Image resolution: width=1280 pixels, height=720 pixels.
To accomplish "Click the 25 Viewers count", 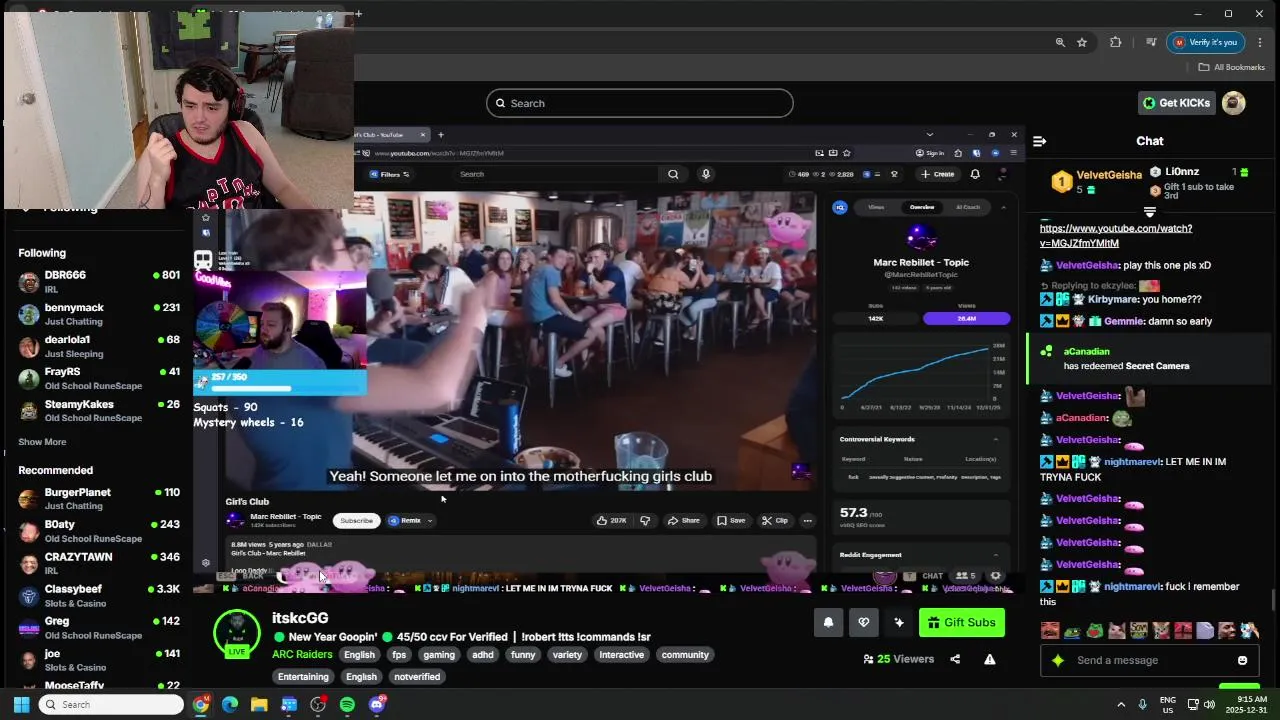I will click(898, 659).
